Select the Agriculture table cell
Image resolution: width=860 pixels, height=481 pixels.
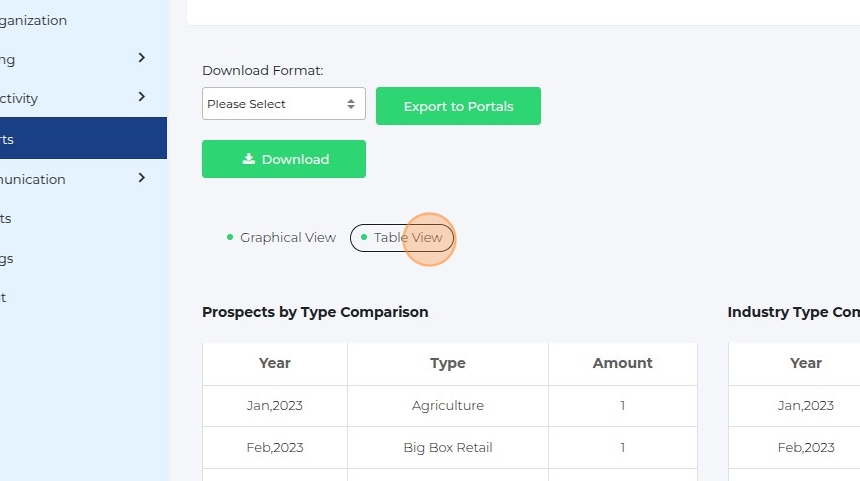448,406
